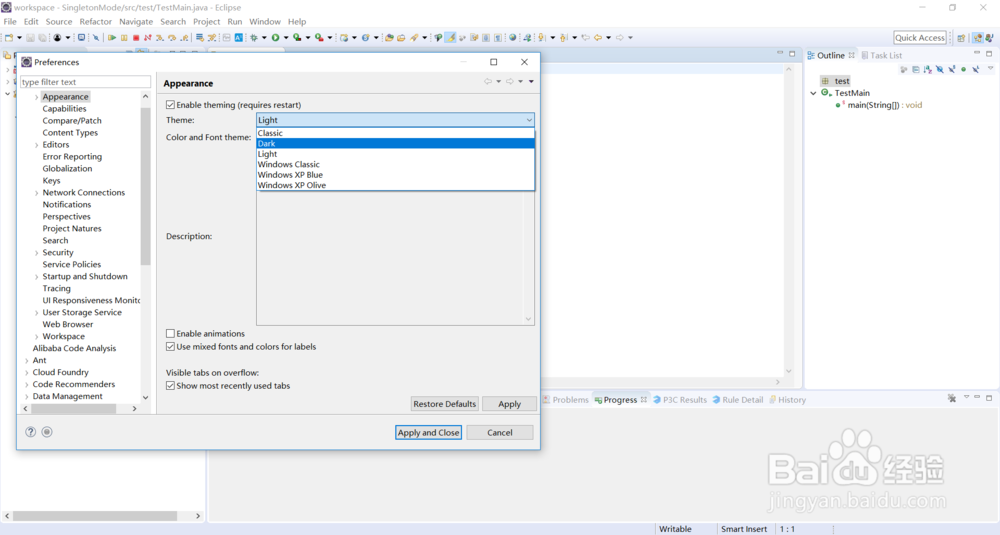The width and height of the screenshot is (1000, 535).
Task: Click the Save All toolbar icon
Action: [43, 38]
